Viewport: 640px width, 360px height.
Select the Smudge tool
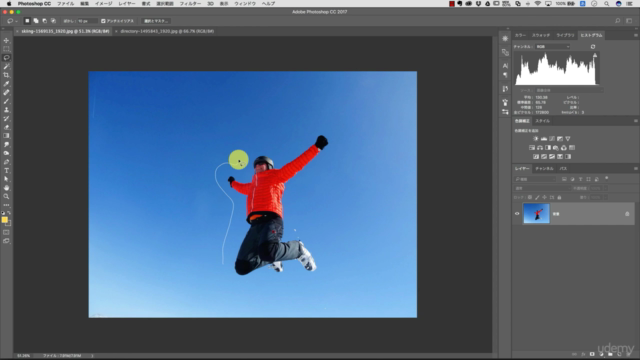click(6, 144)
